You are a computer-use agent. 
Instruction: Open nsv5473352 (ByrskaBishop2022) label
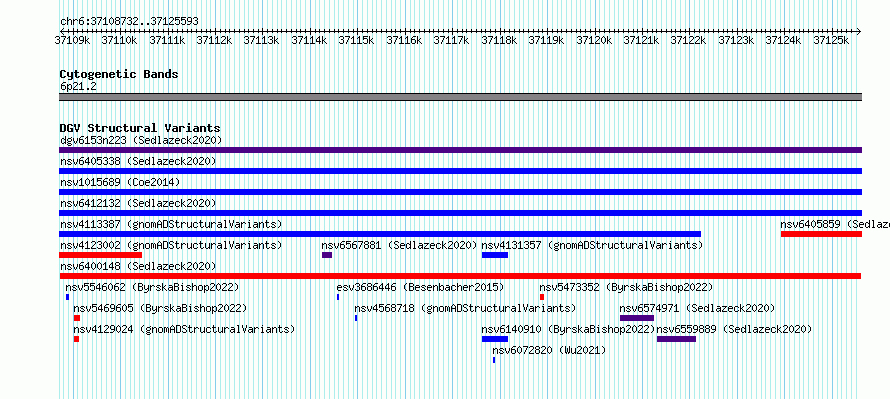click(626, 287)
